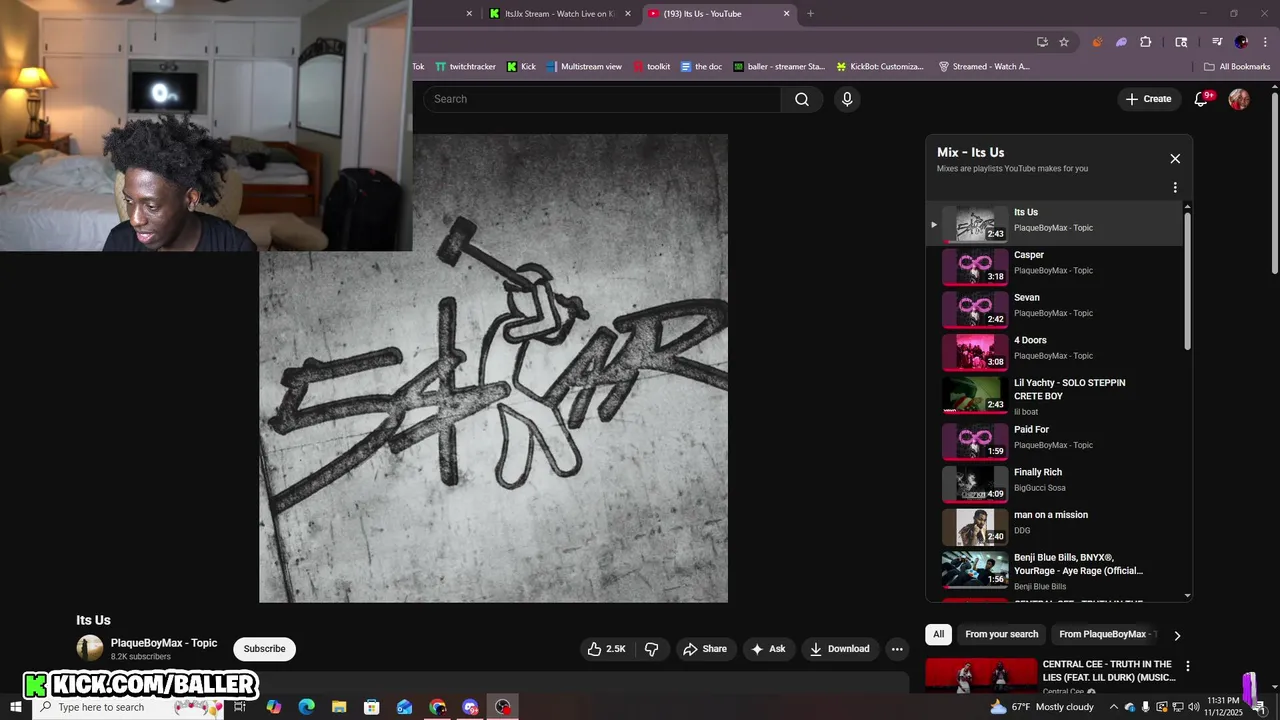Open Windows Start menu
Viewport: 1280px width, 720px height.
pyautogui.click(x=15, y=707)
